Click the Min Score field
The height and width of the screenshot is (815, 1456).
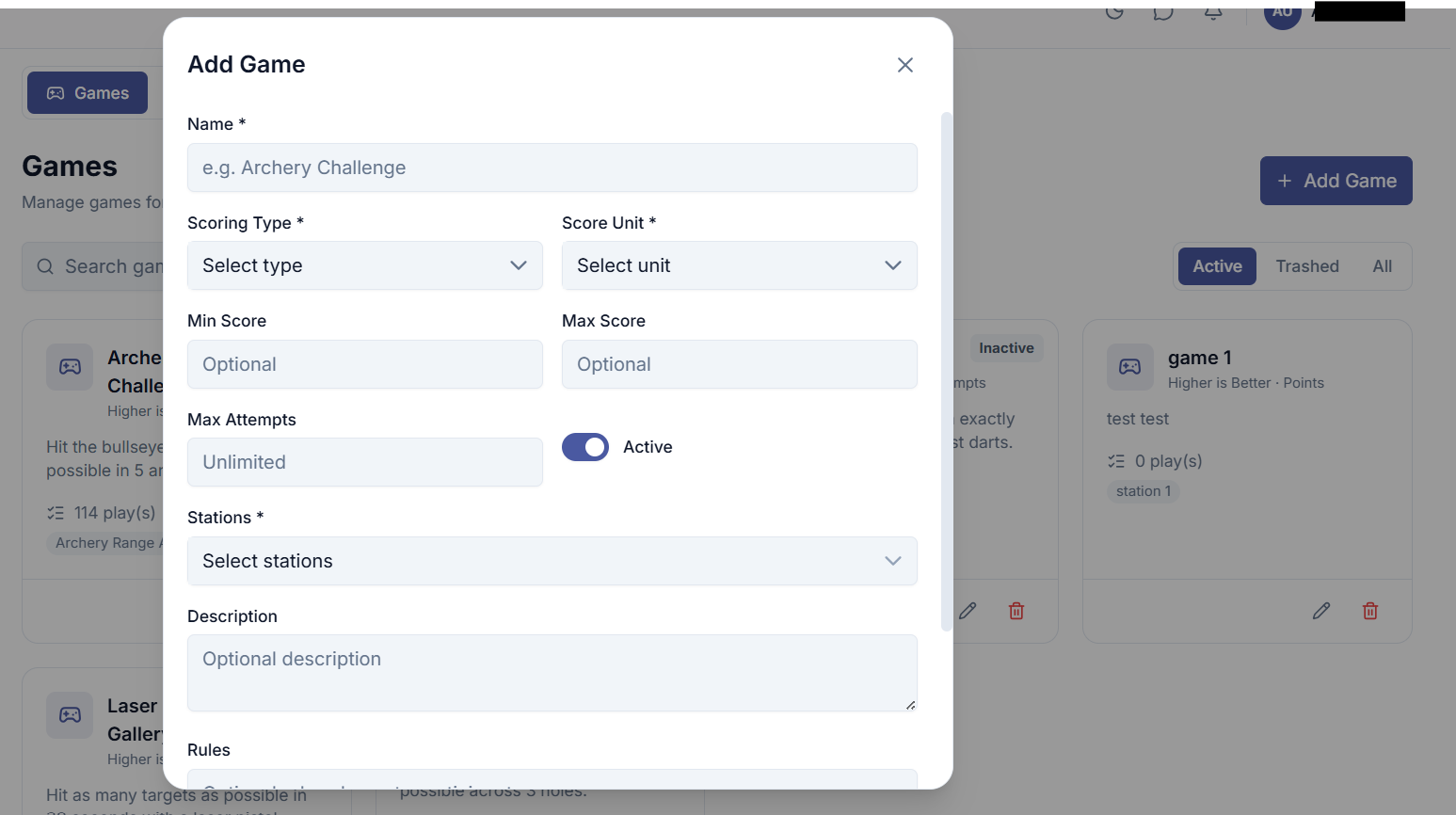[365, 364]
